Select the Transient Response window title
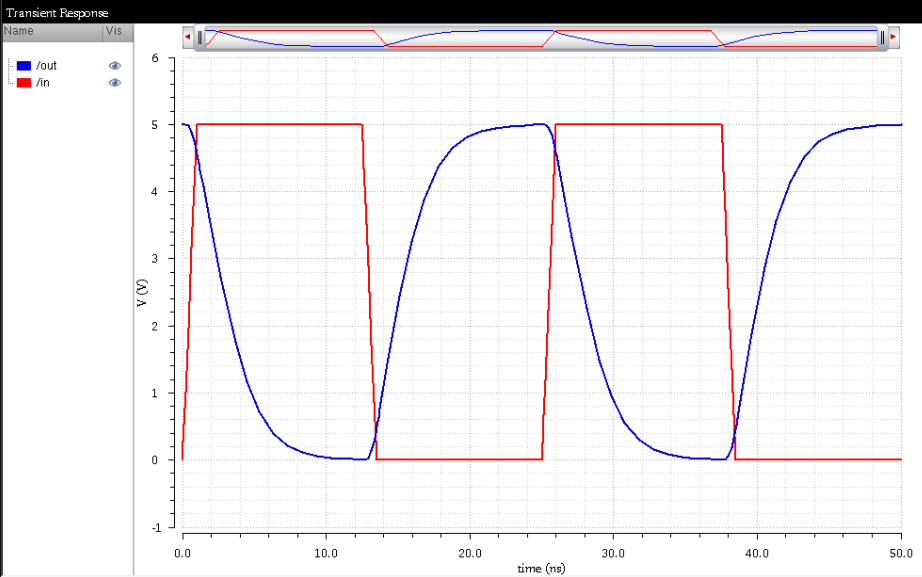Image resolution: width=922 pixels, height=577 pixels. pos(57,11)
